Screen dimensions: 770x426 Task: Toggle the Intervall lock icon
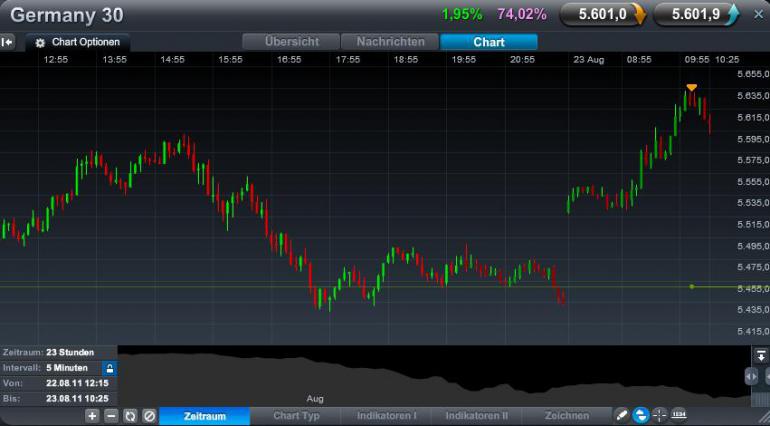pos(110,368)
